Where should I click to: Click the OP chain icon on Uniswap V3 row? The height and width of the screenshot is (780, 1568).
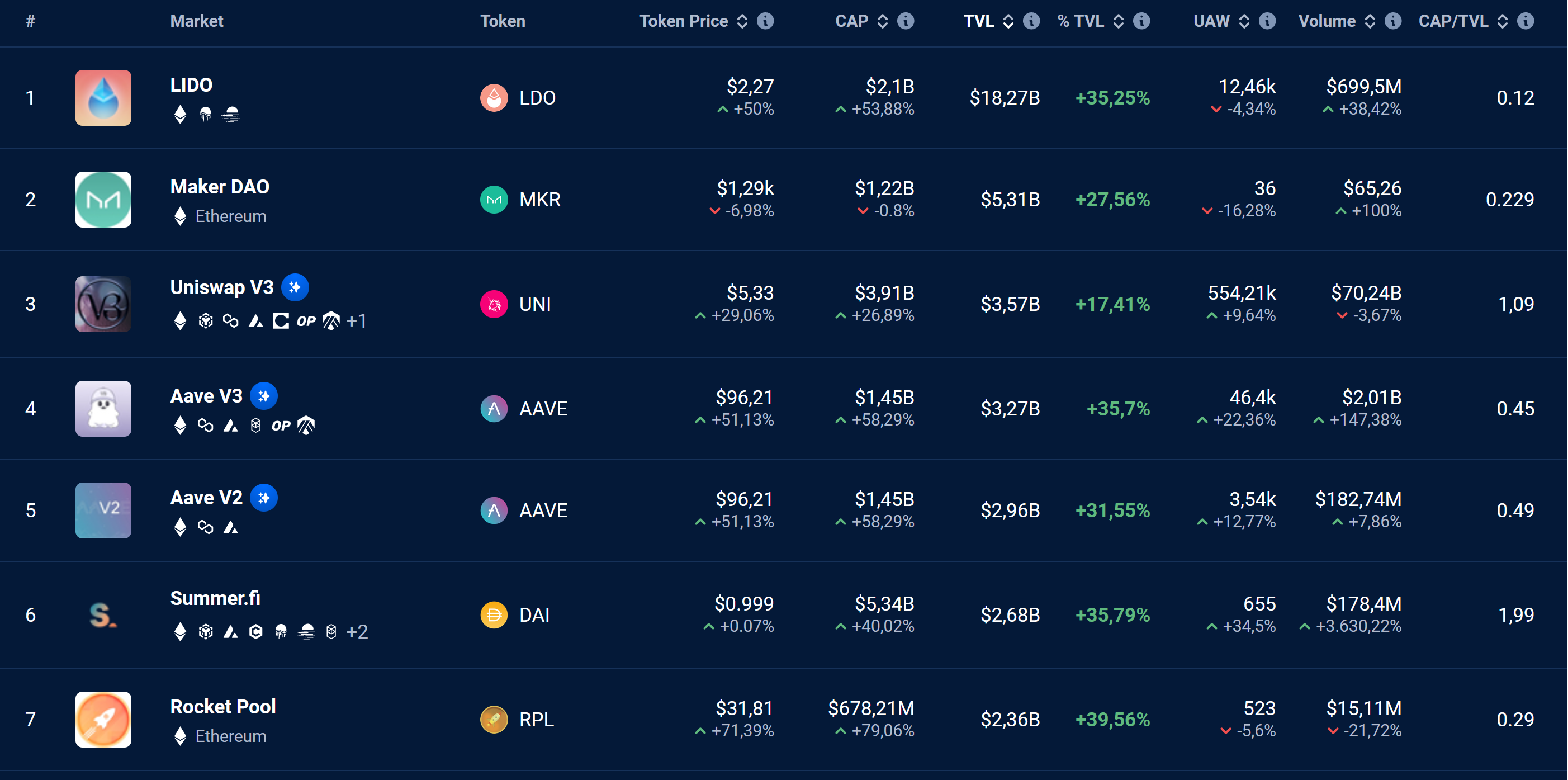point(307,321)
